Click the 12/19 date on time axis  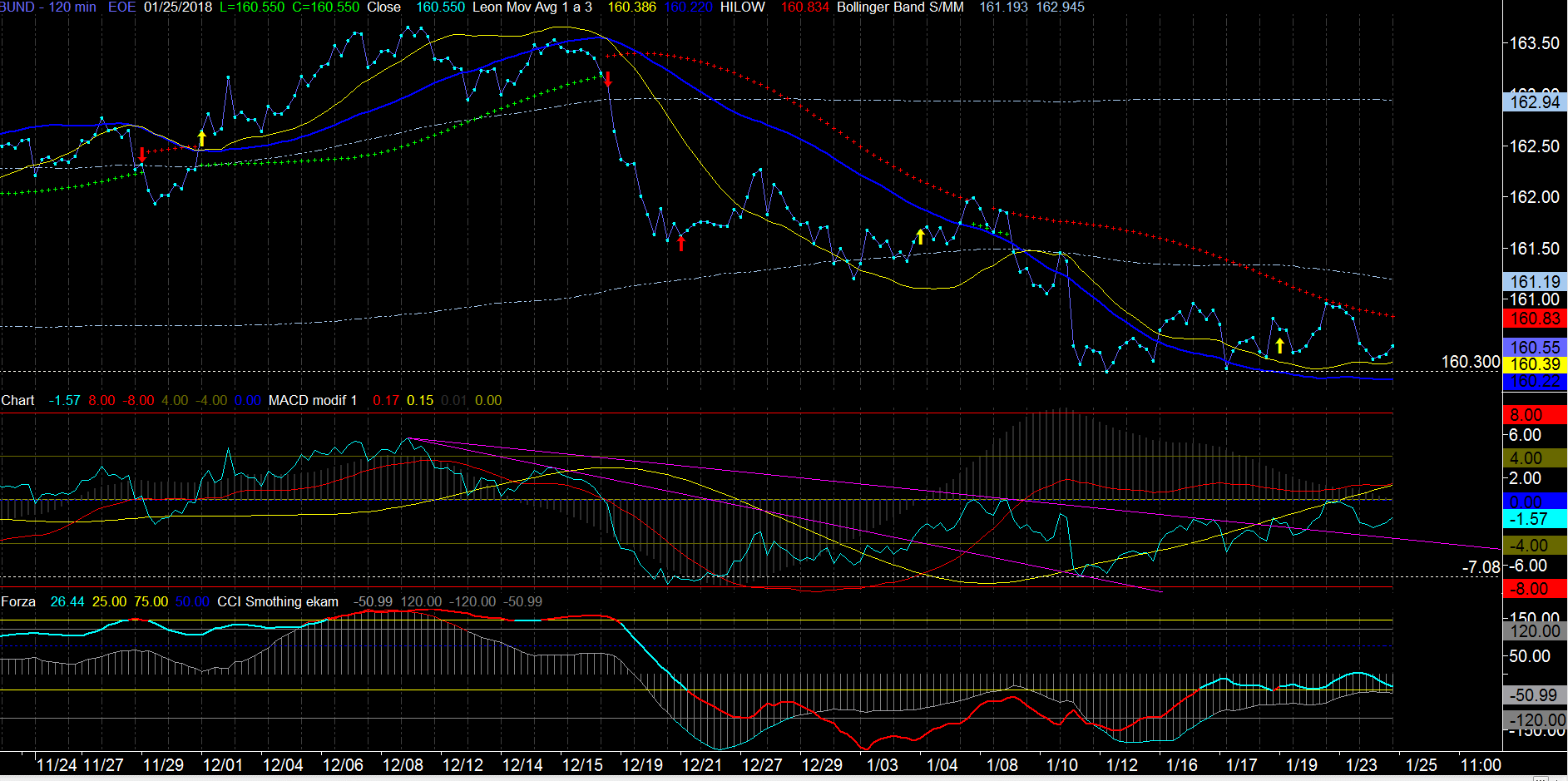[x=642, y=765]
